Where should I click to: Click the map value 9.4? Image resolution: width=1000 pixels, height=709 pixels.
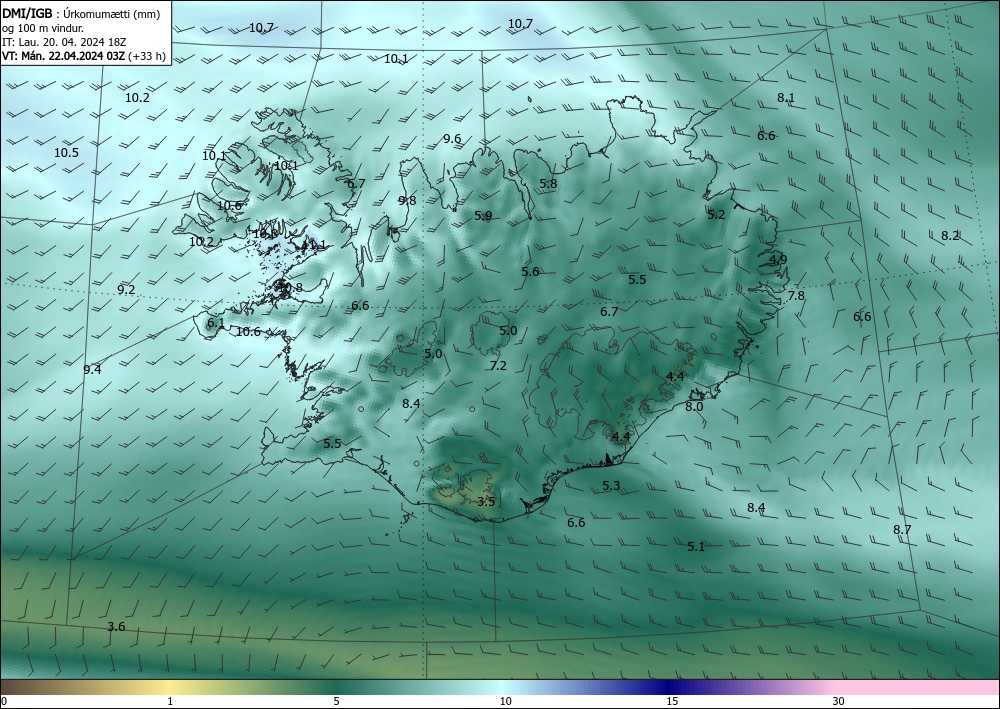[92, 369]
